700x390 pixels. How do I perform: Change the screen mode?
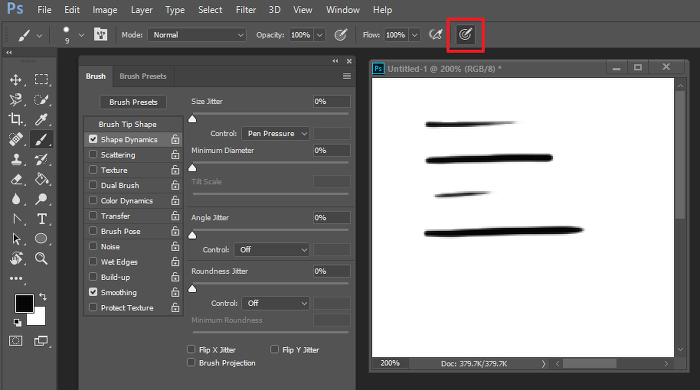41,341
